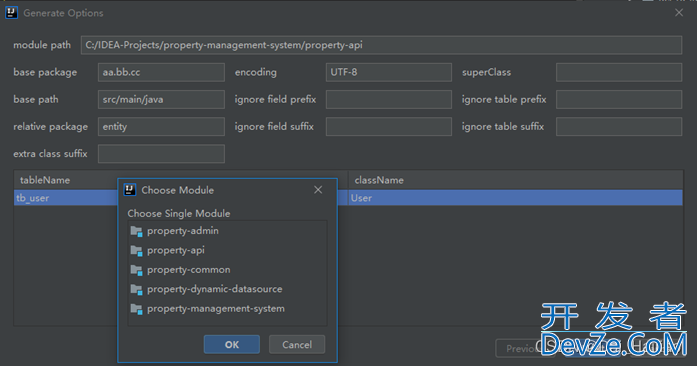Select the property-admin module
This screenshot has height=366, width=697.
[x=227, y=231]
